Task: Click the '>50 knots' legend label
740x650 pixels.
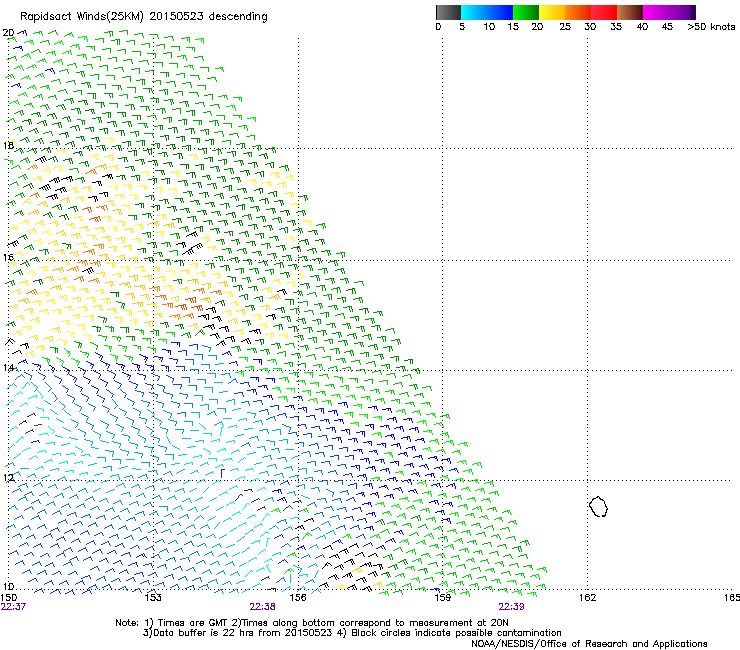Action: click(x=711, y=27)
